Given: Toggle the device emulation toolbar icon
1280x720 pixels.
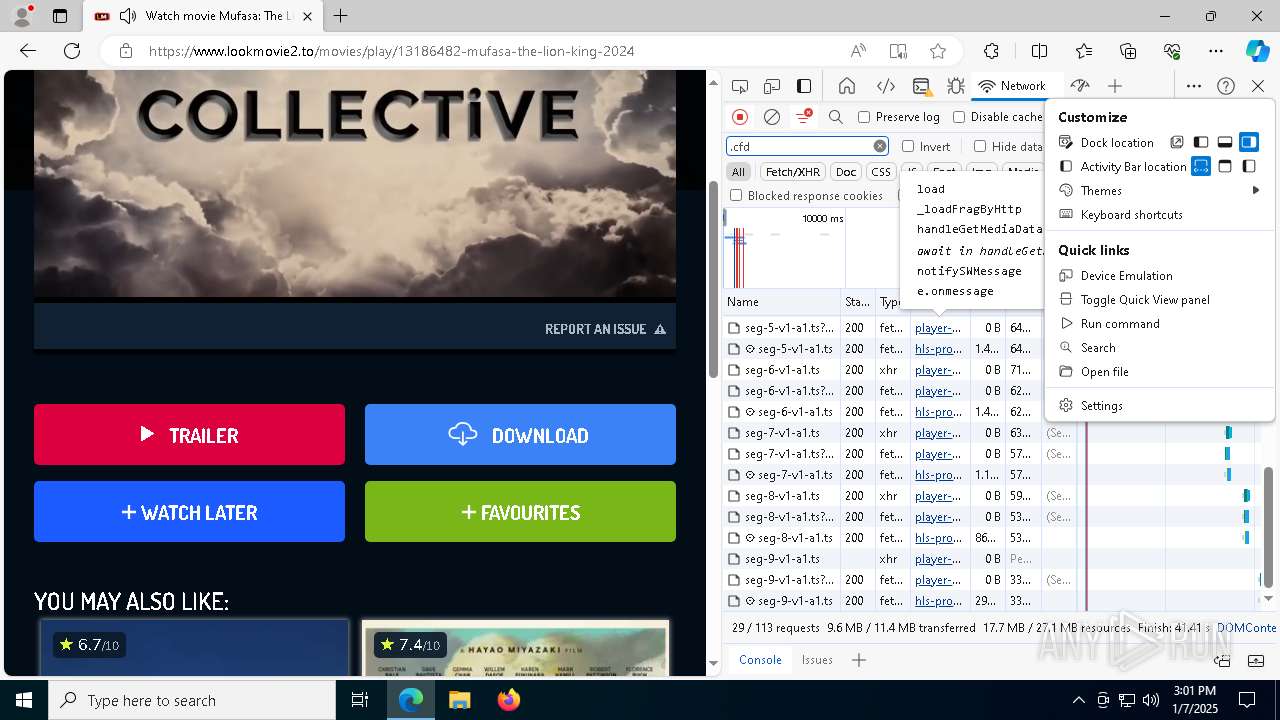Looking at the screenshot, I should (772, 86).
